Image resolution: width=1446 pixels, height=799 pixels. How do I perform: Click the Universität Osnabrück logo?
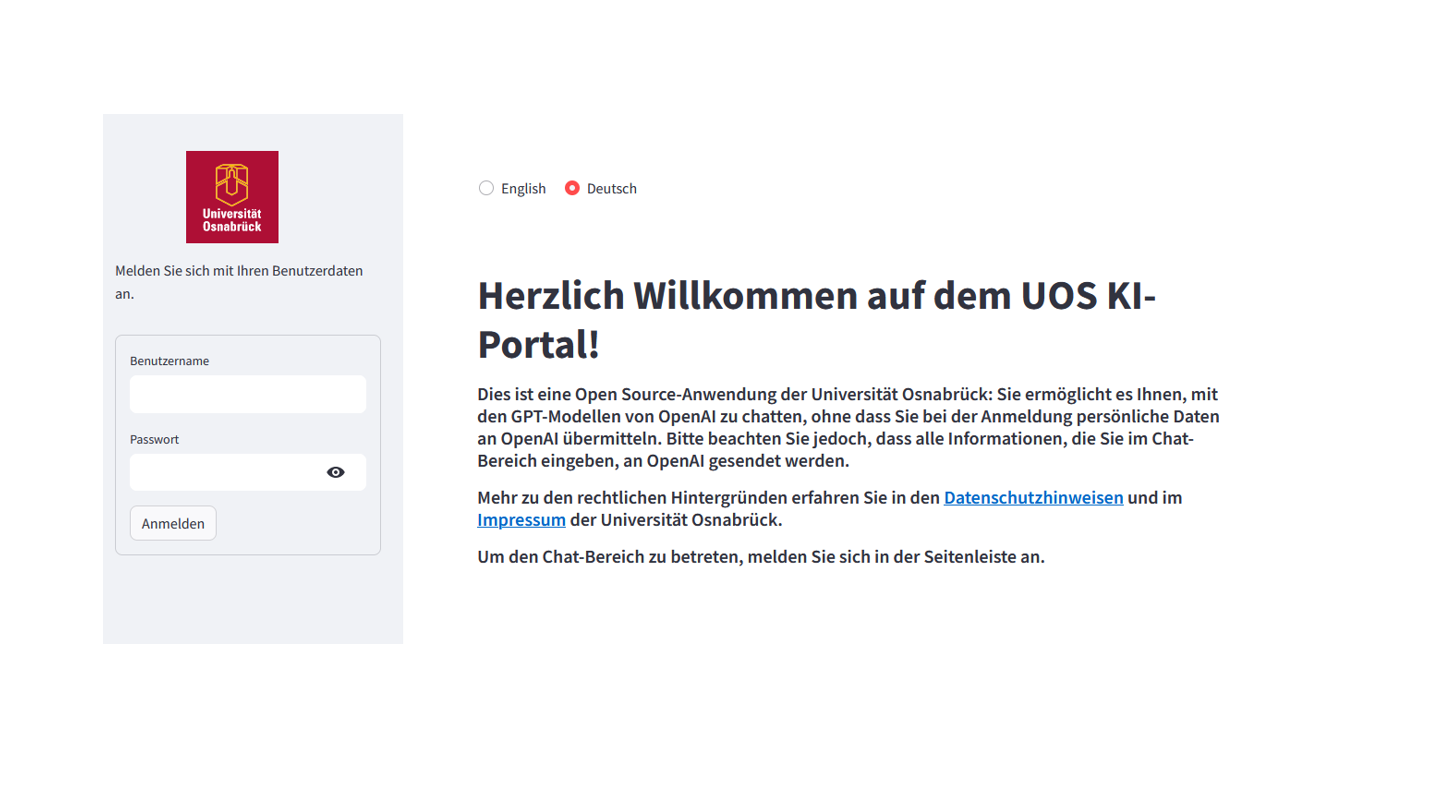(x=232, y=197)
